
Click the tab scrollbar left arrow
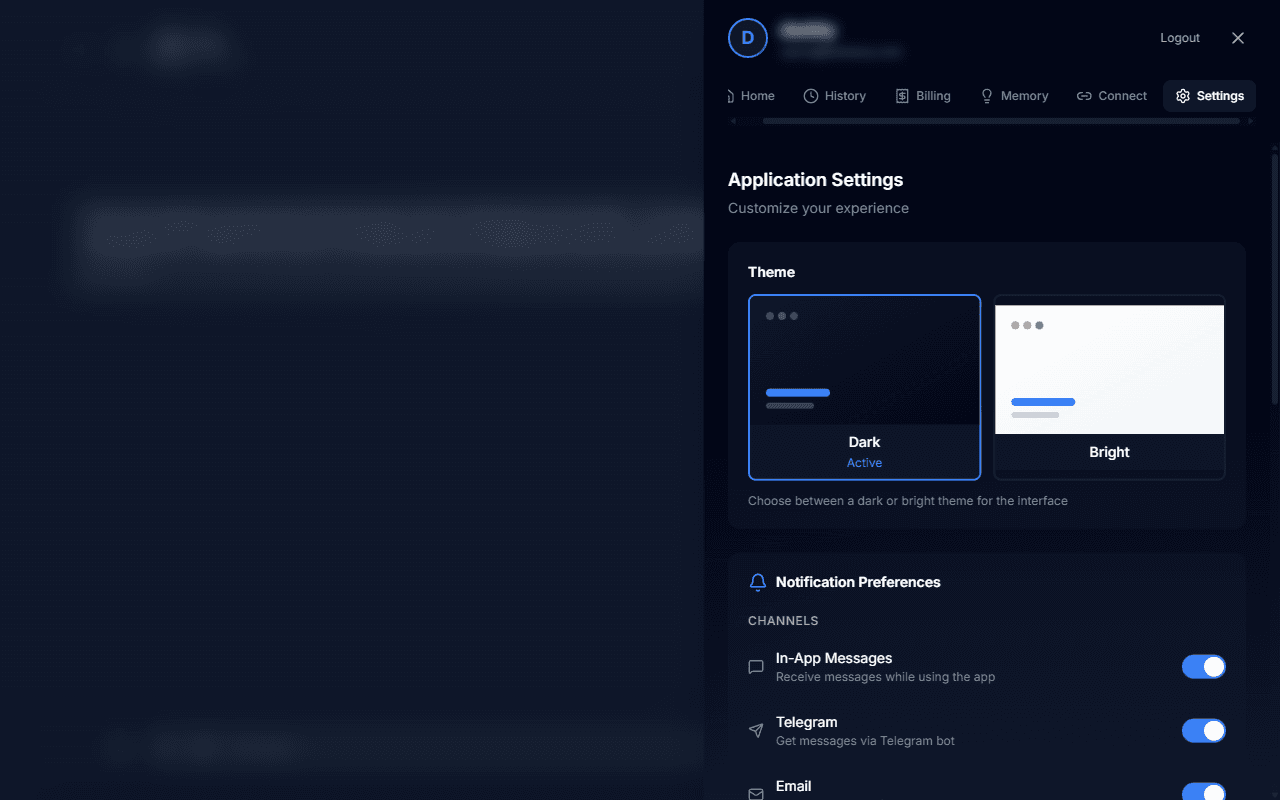pos(733,121)
